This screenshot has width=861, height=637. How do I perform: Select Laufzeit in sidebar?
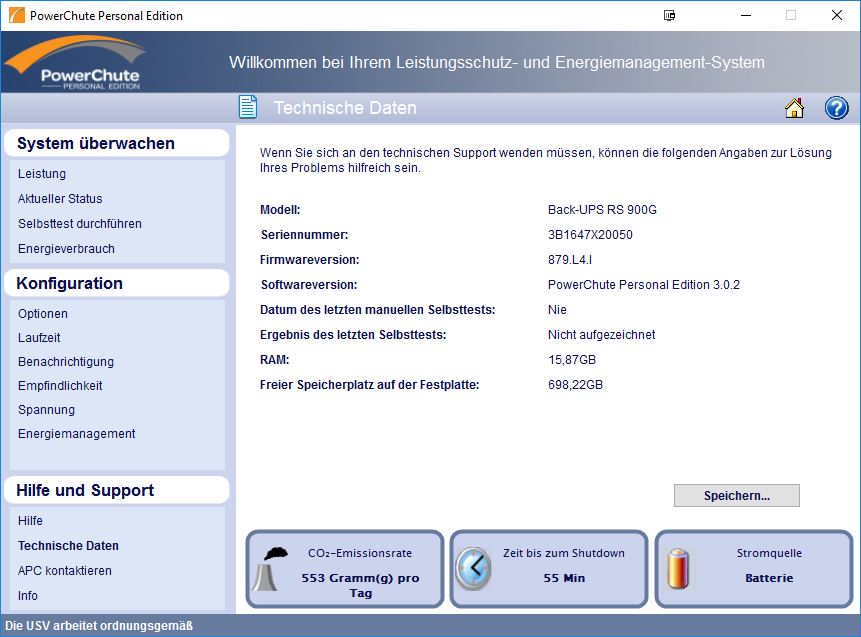(x=39, y=338)
